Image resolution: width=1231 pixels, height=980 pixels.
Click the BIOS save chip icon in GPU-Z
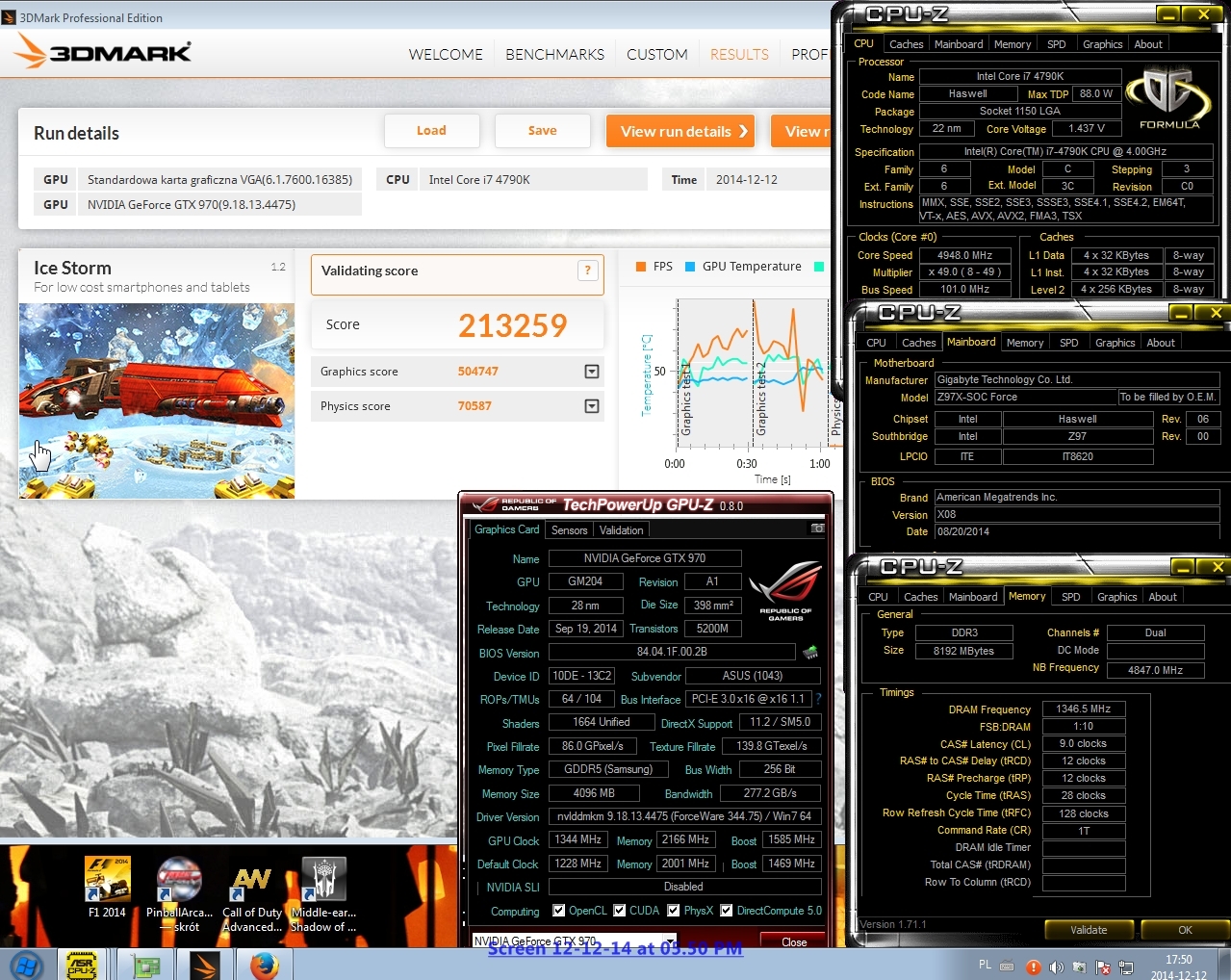810,652
